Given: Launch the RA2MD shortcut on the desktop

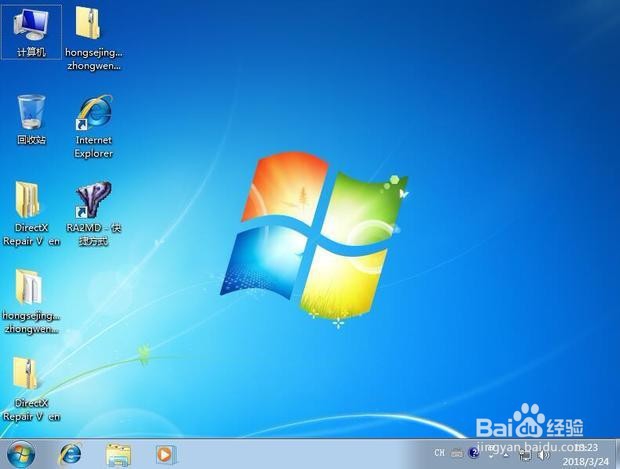Looking at the screenshot, I should [x=93, y=214].
